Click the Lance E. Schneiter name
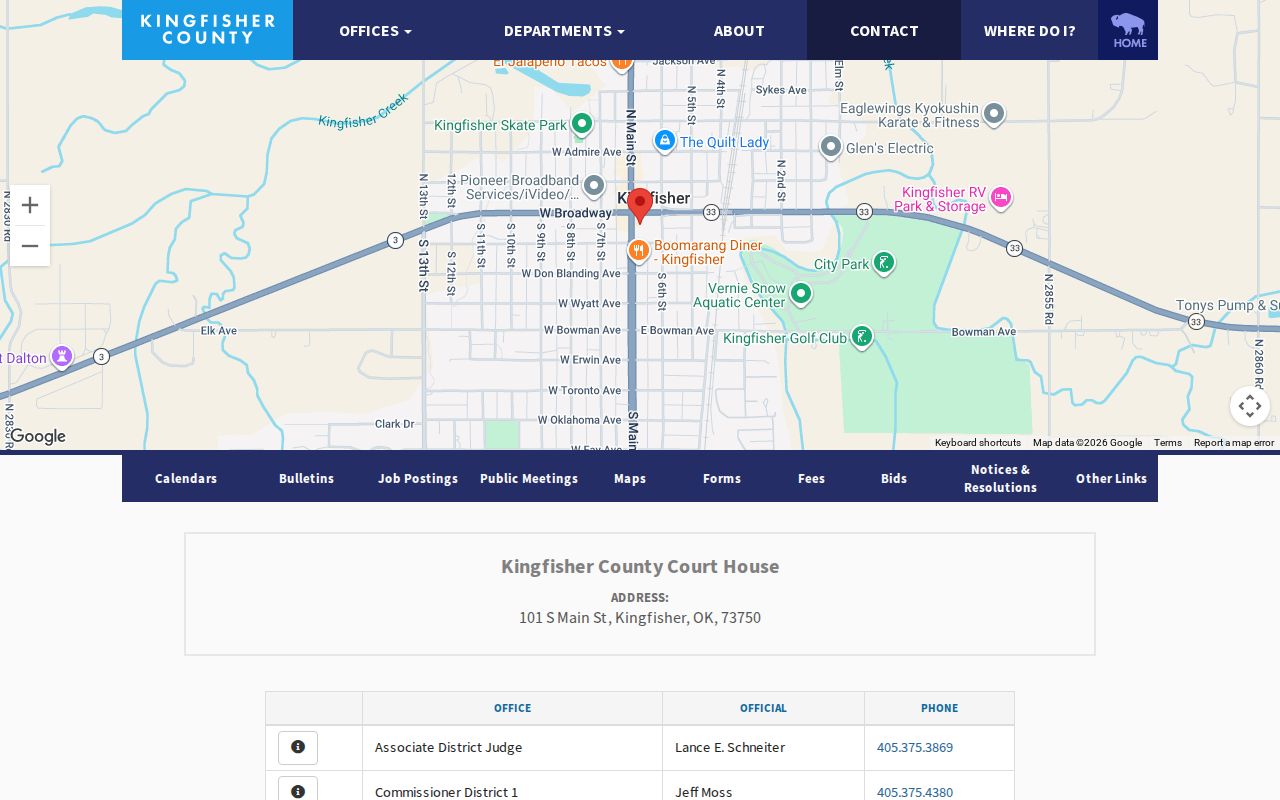The width and height of the screenshot is (1280, 800). click(730, 747)
